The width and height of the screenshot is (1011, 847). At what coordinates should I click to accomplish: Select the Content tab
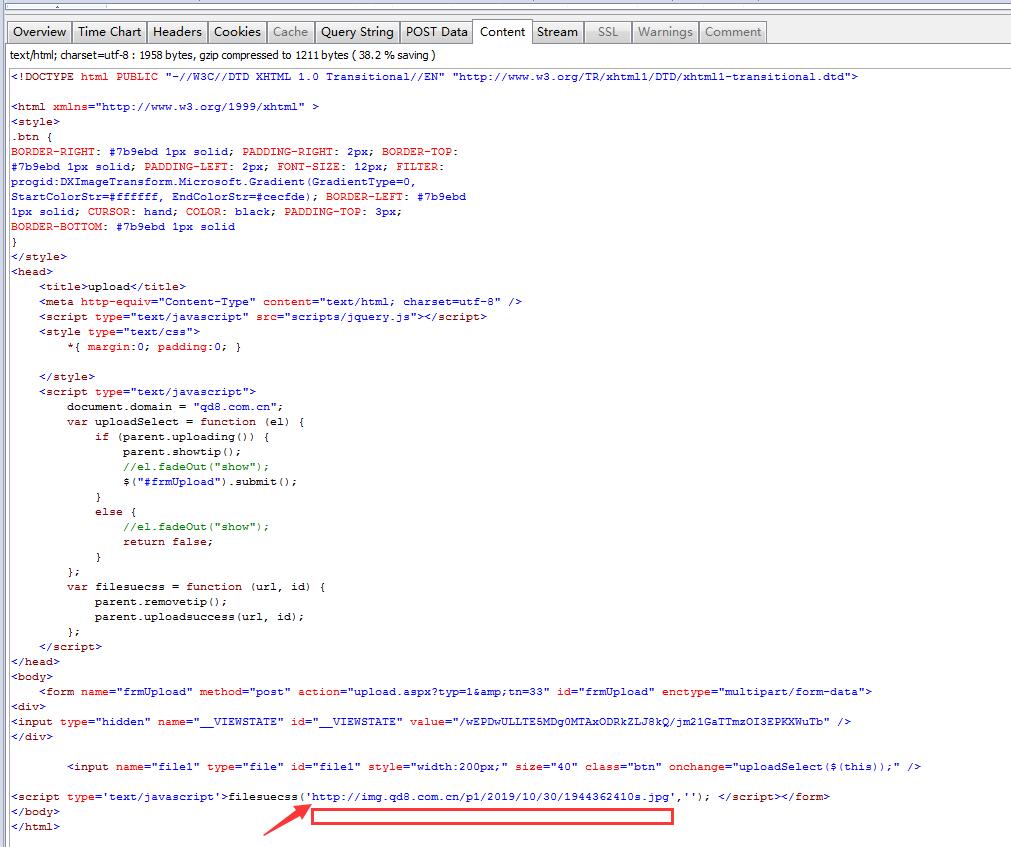[x=502, y=32]
